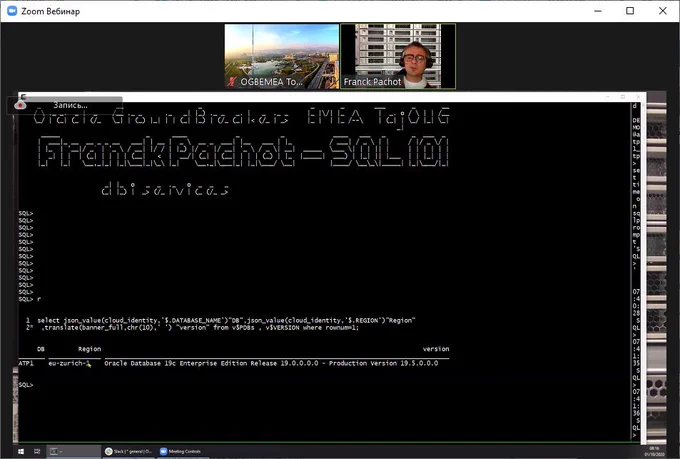Click the Запись... recording label
This screenshot has width=680, height=459.
pos(70,105)
